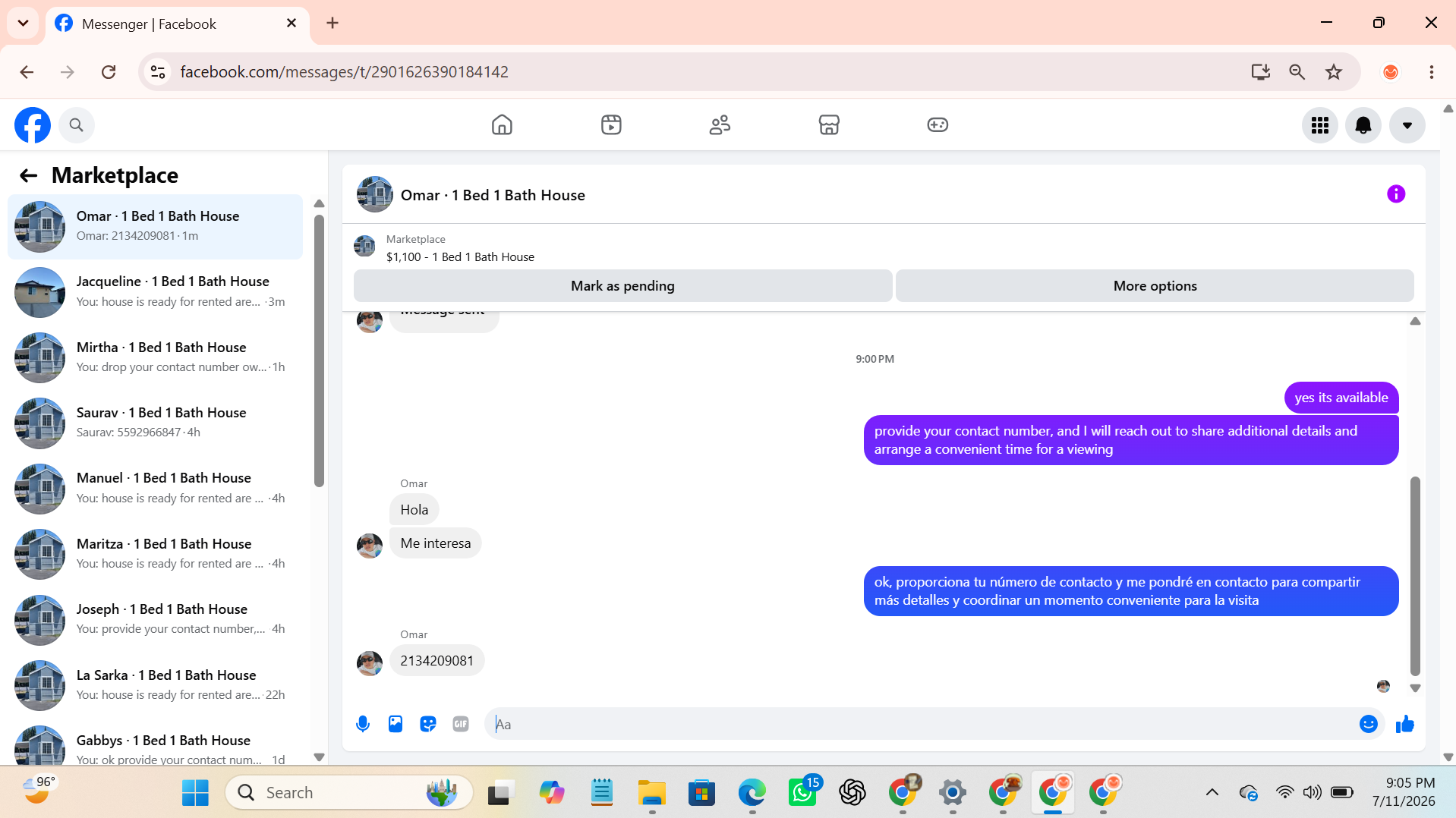Viewport: 1456px width, 818px height.
Task: Click the listing thumbnail in Marketplace banner
Action: 365,246
